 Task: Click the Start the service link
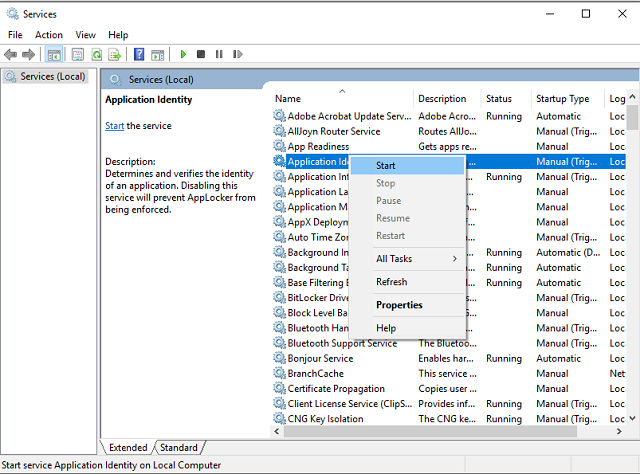coord(114,126)
